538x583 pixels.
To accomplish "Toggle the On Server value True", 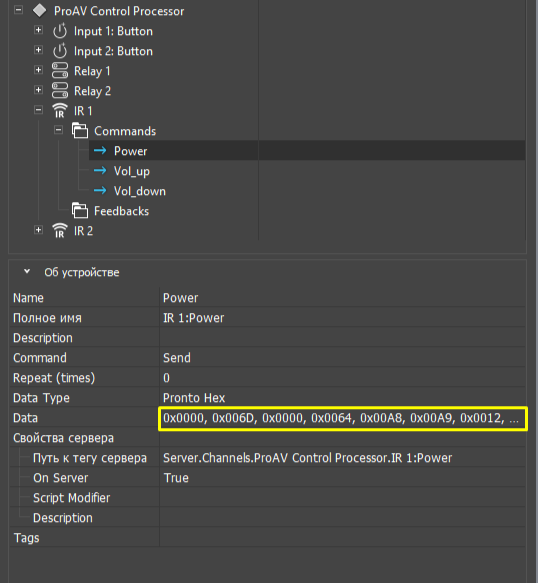I will pos(342,478).
